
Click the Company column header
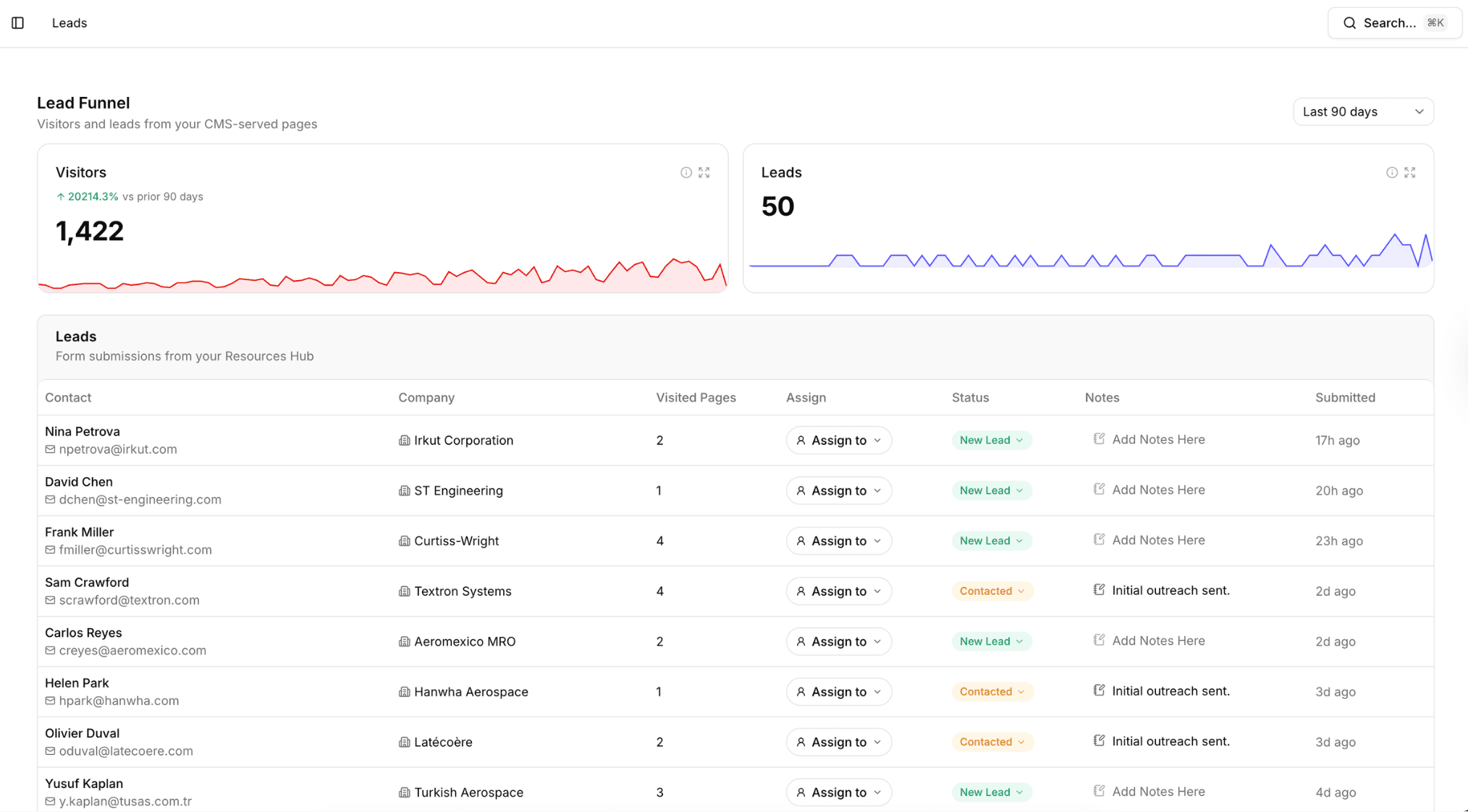point(426,397)
